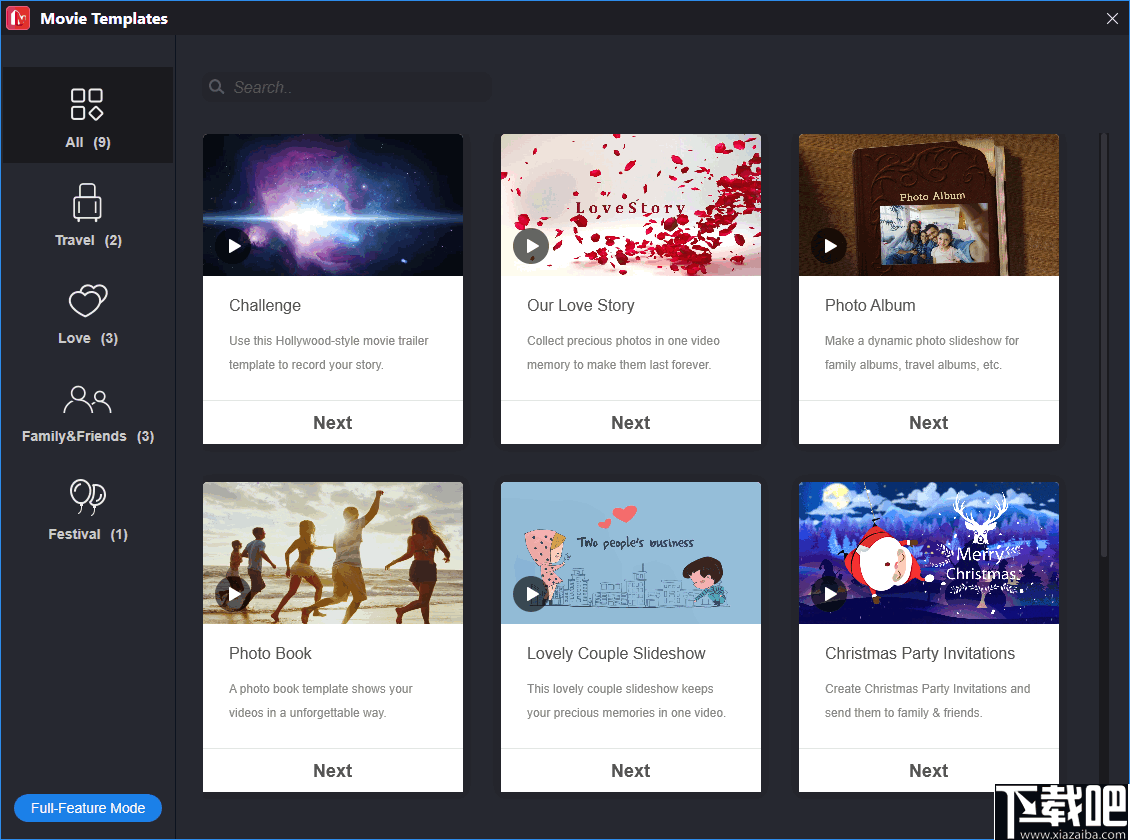Open Full-Feature Mode

pyautogui.click(x=87, y=808)
